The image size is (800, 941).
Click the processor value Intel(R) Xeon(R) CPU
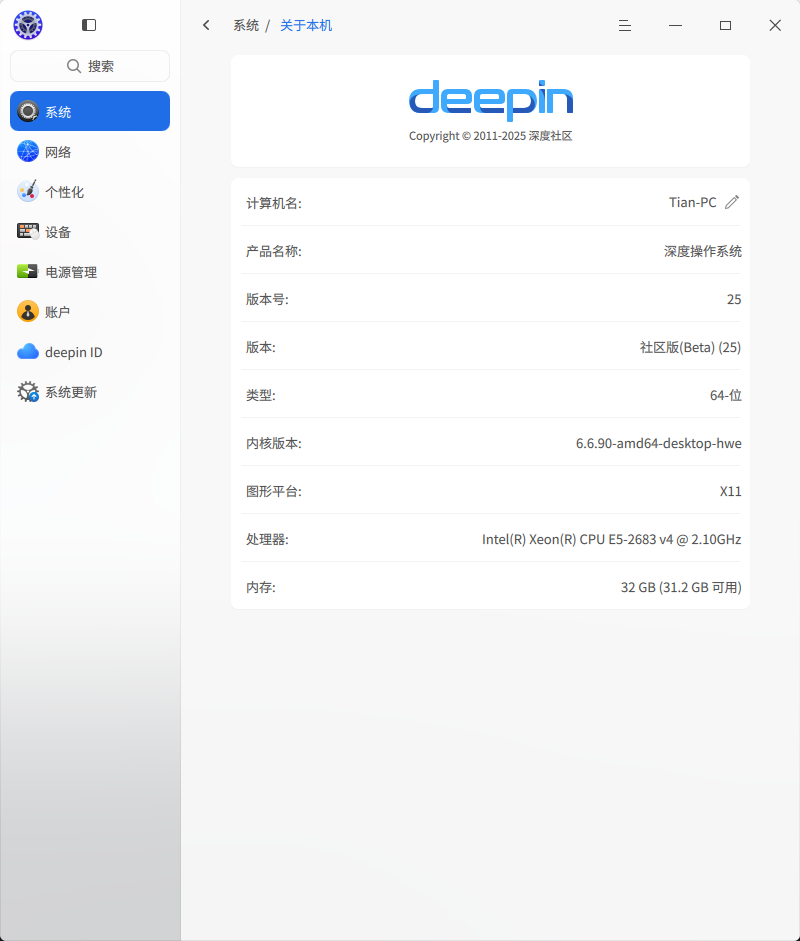click(612, 539)
